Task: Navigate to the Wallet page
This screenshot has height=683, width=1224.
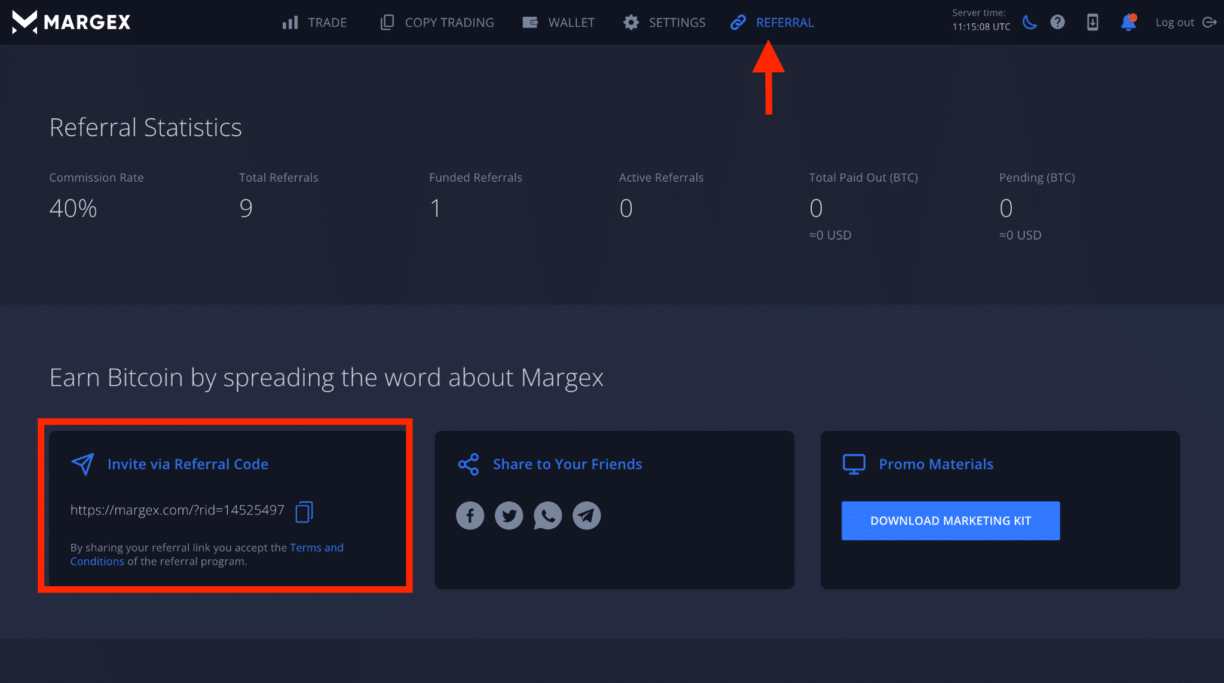Action: coord(558,21)
